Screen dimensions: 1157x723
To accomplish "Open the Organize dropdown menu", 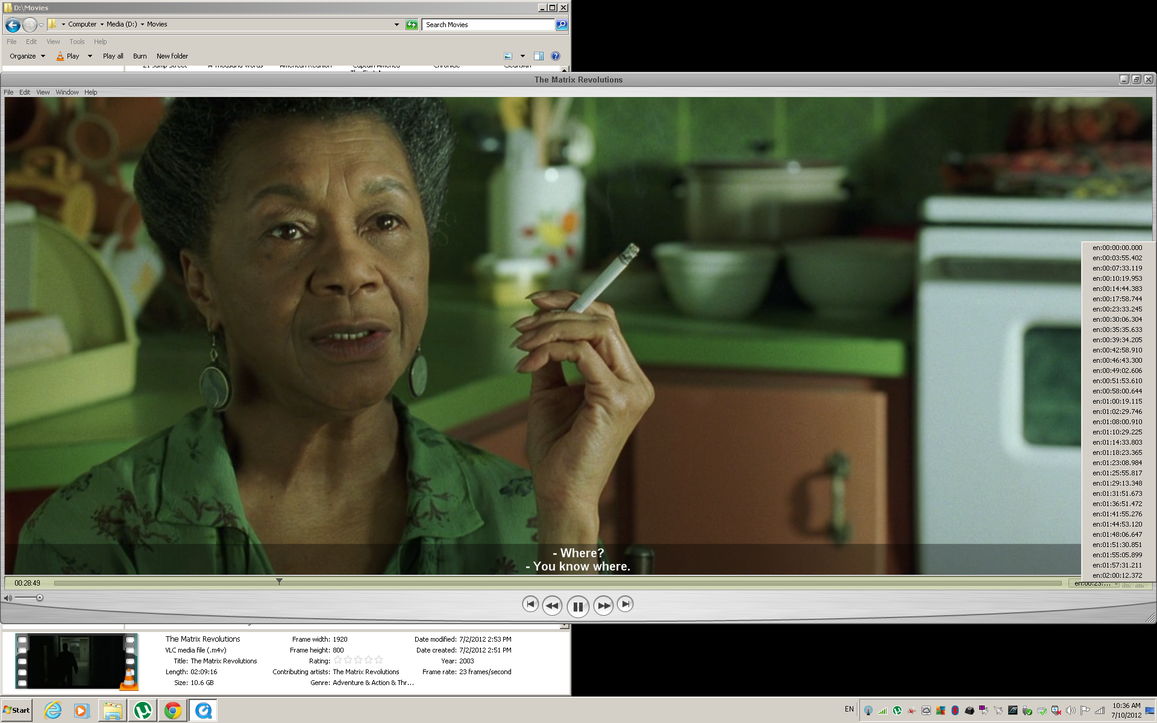I will pos(28,56).
